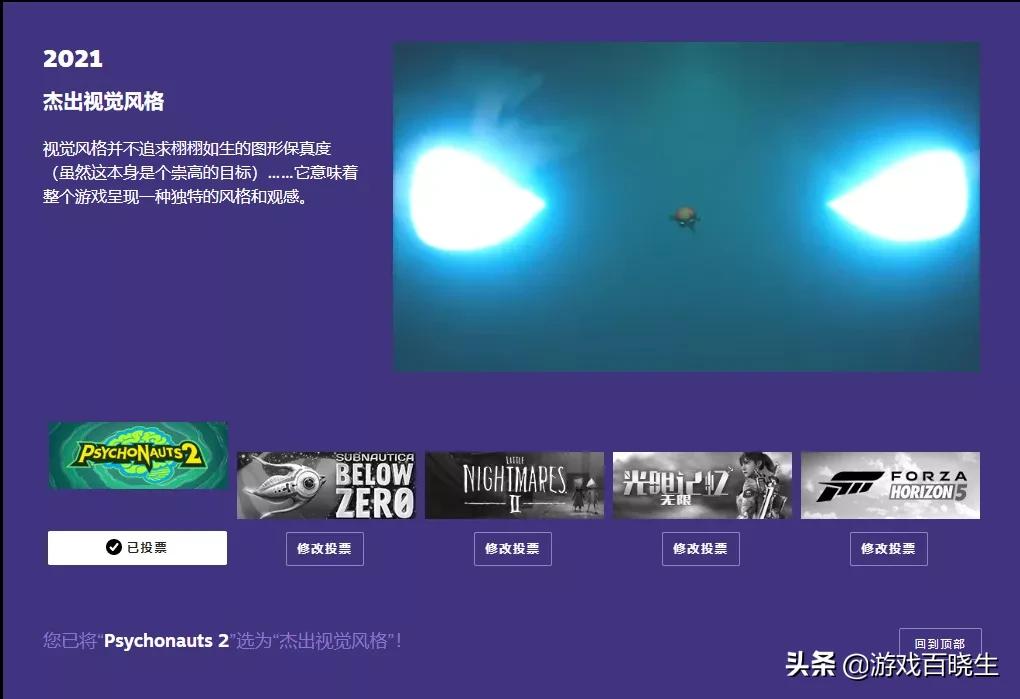Image resolution: width=1020 pixels, height=699 pixels.
Task: Click the 已投票 voted button
Action: (x=137, y=547)
